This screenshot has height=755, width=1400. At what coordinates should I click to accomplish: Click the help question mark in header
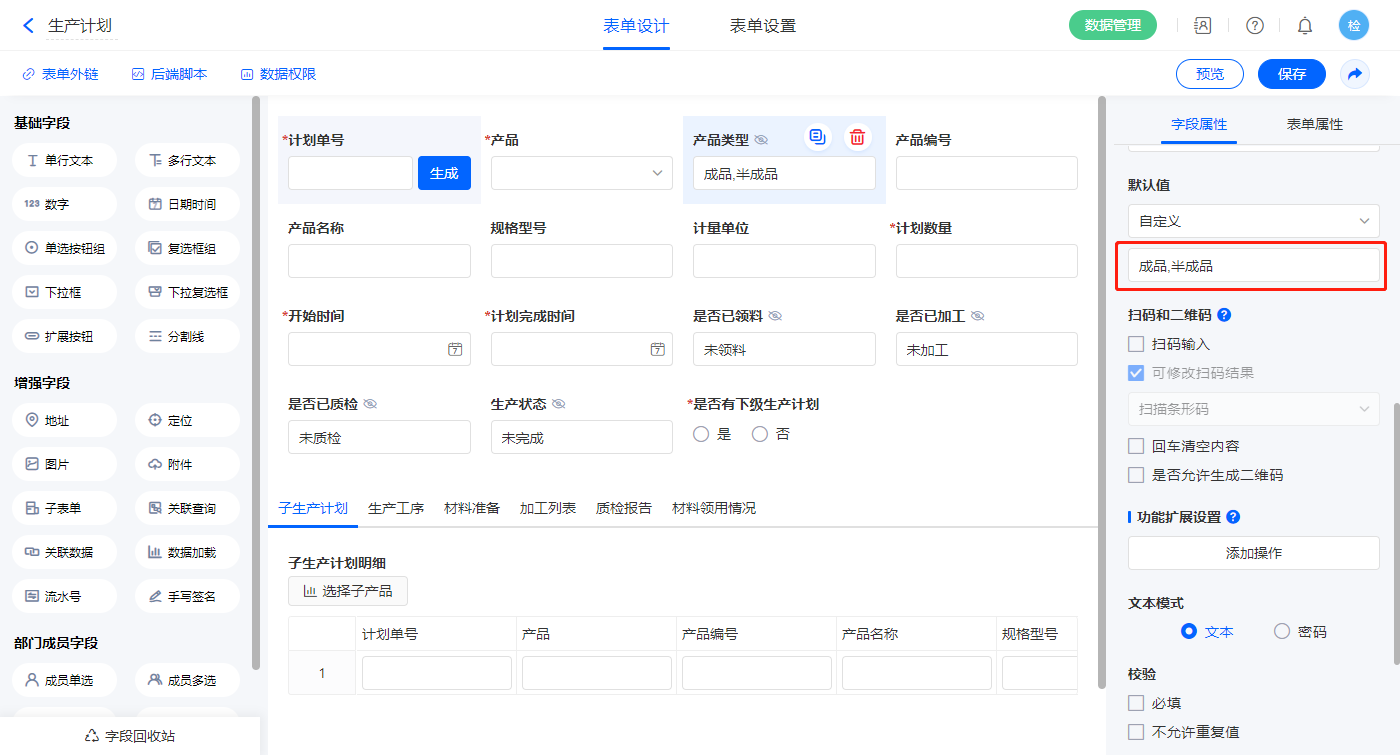coord(1254,26)
